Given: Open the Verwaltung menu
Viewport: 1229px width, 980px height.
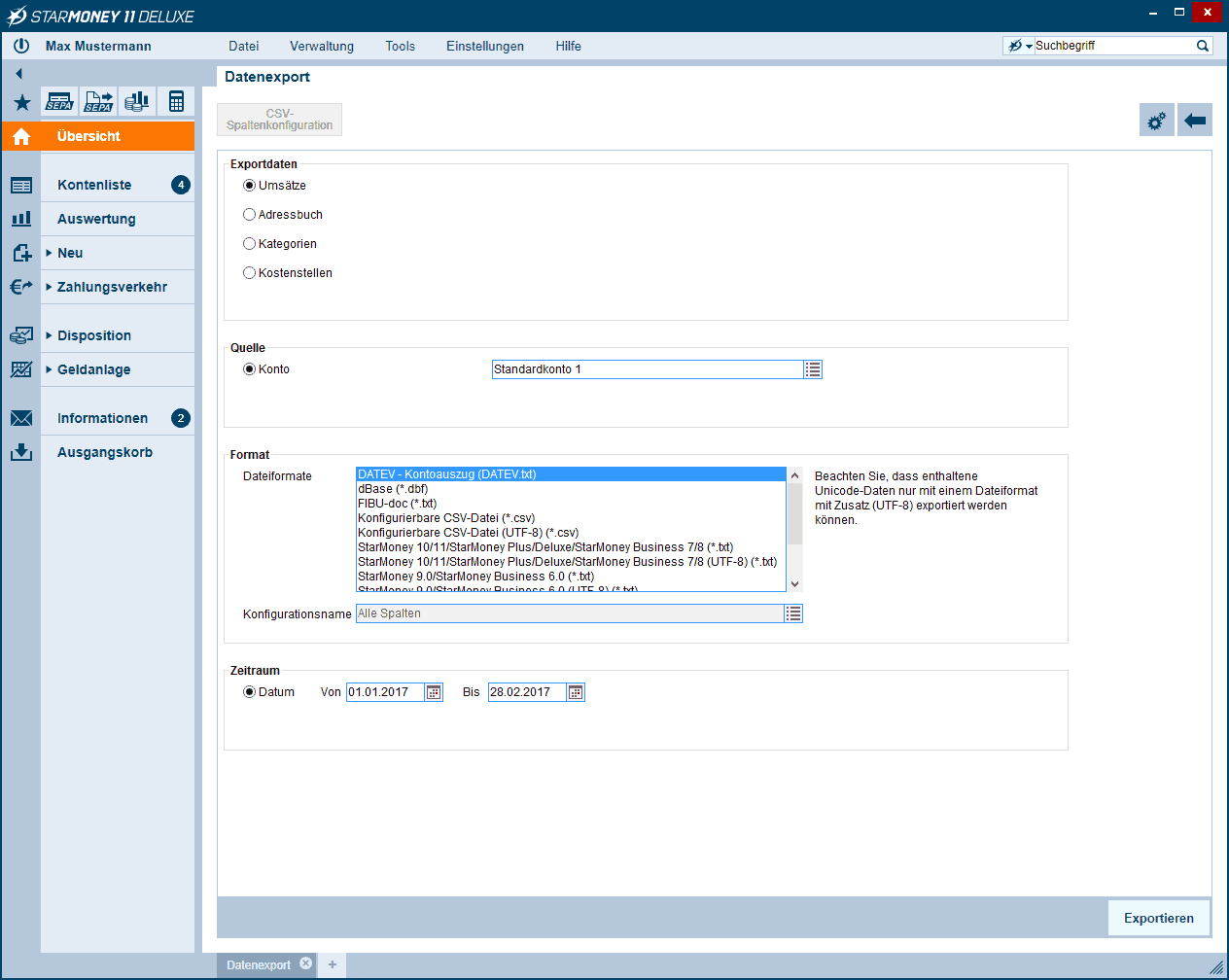Looking at the screenshot, I should pos(322,46).
